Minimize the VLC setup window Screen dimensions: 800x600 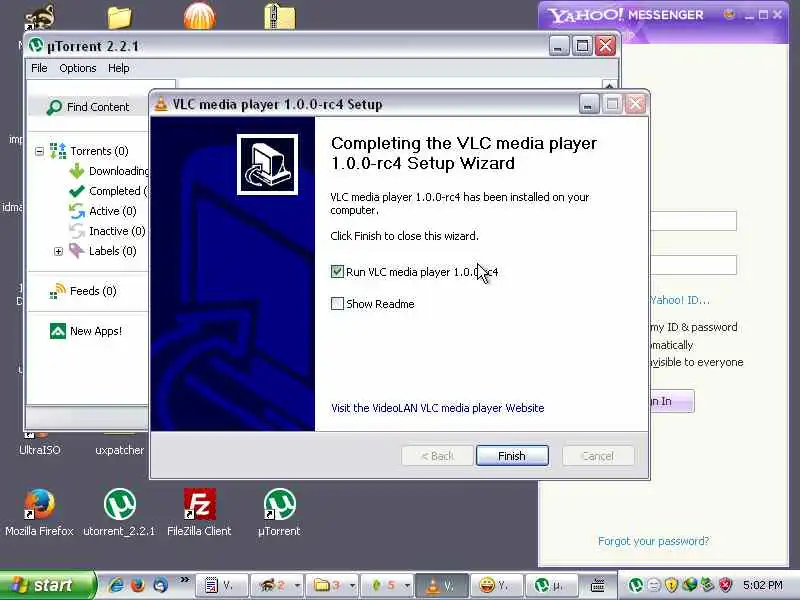pos(589,105)
